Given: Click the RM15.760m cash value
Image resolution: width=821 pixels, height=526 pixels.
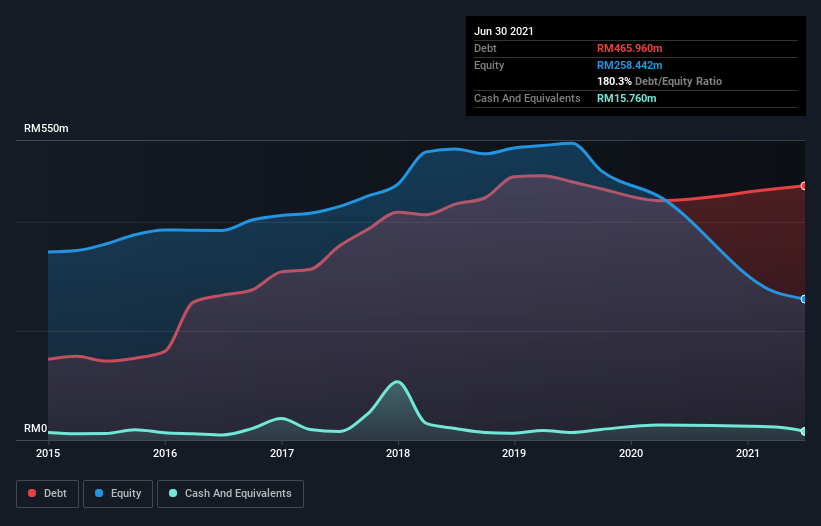Looking at the screenshot, I should tap(626, 98).
